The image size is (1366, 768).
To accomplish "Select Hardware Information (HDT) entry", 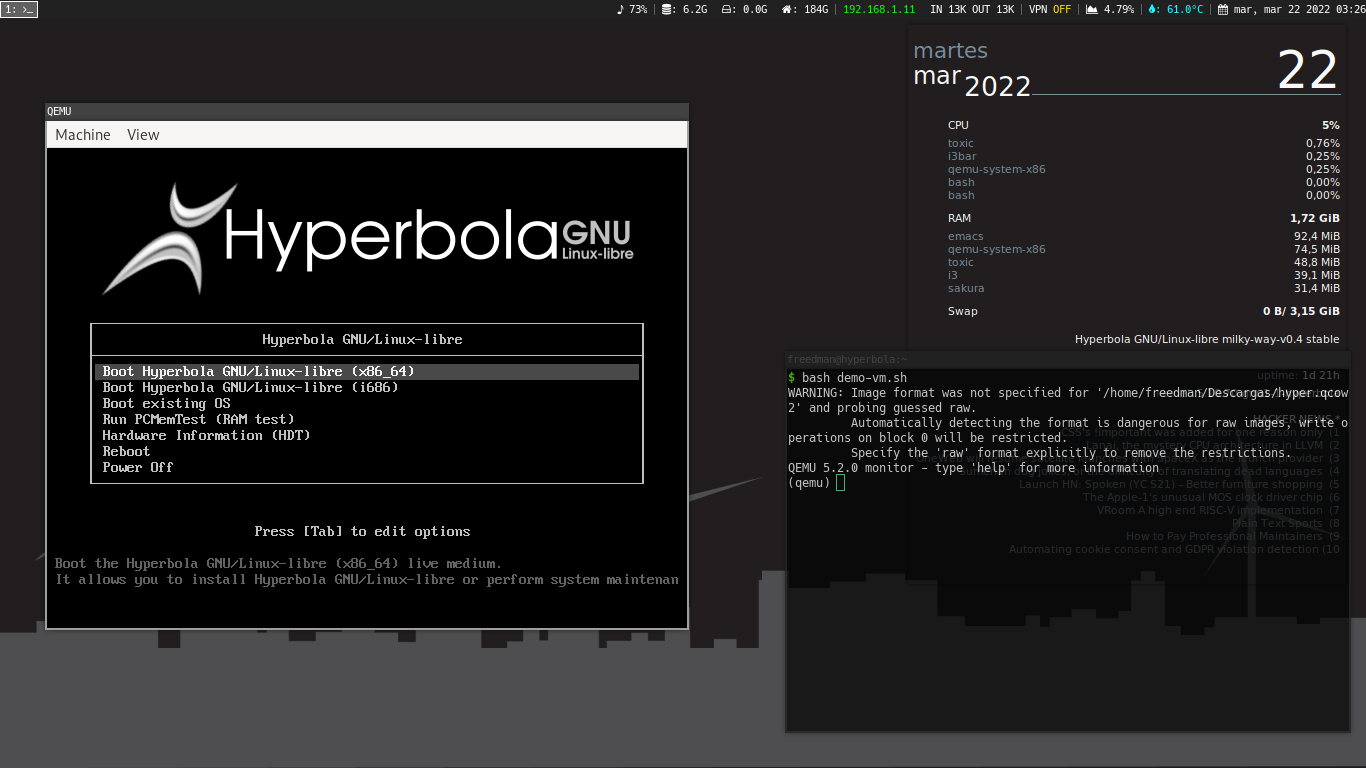I will pos(206,435).
